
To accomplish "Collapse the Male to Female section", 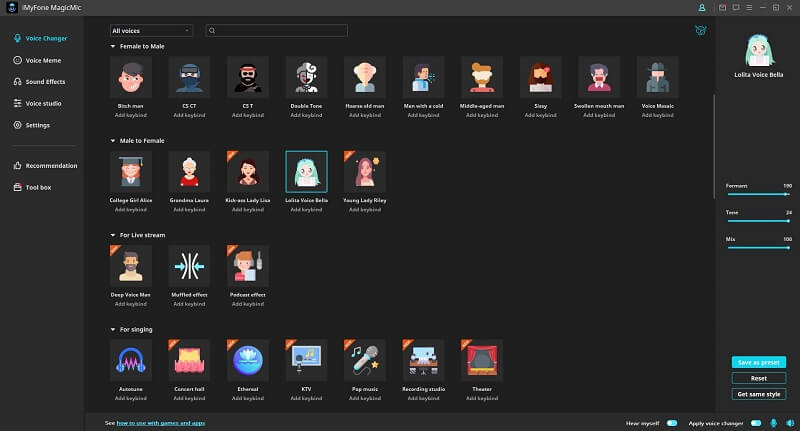I will [113, 141].
